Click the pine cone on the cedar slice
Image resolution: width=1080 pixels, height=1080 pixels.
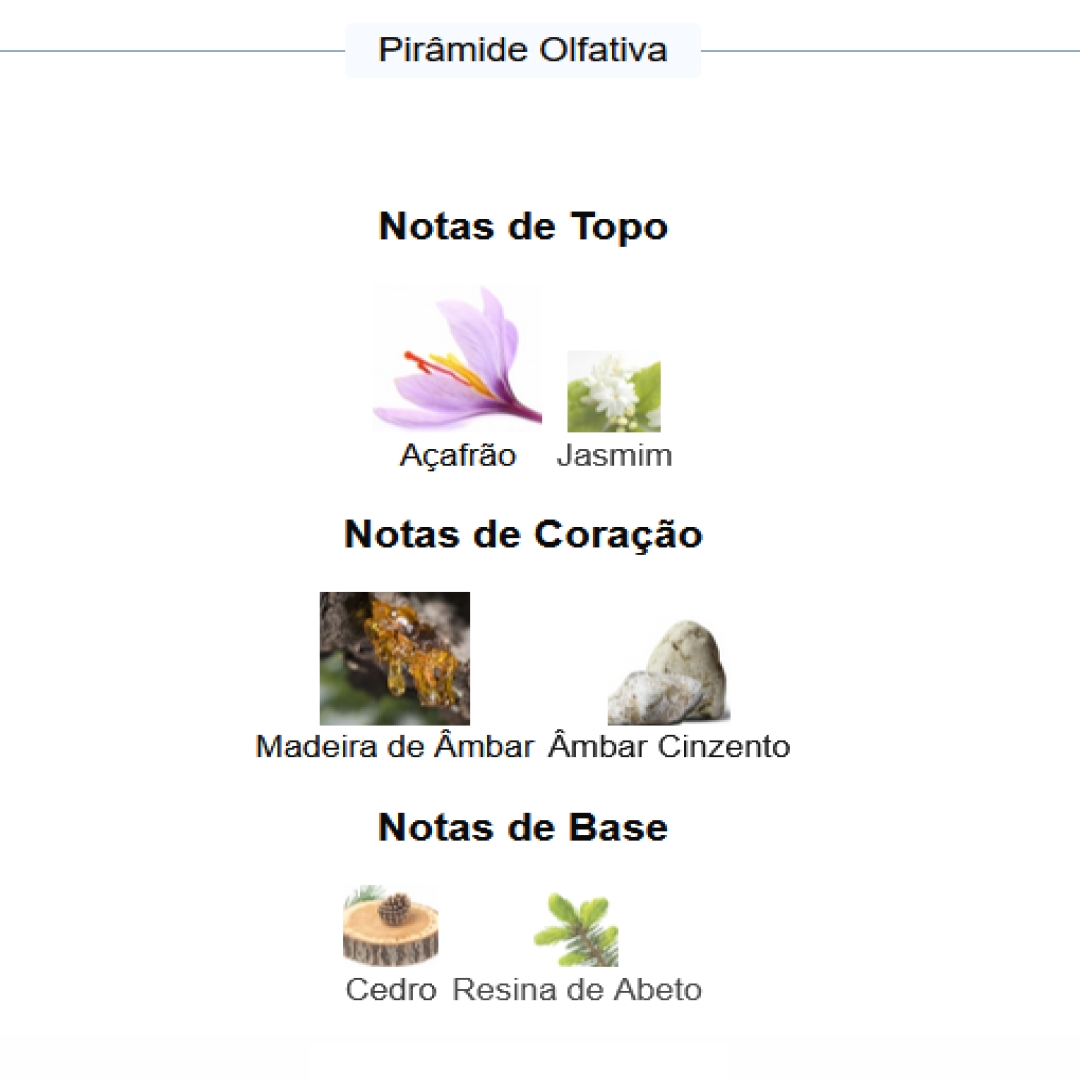(x=397, y=908)
